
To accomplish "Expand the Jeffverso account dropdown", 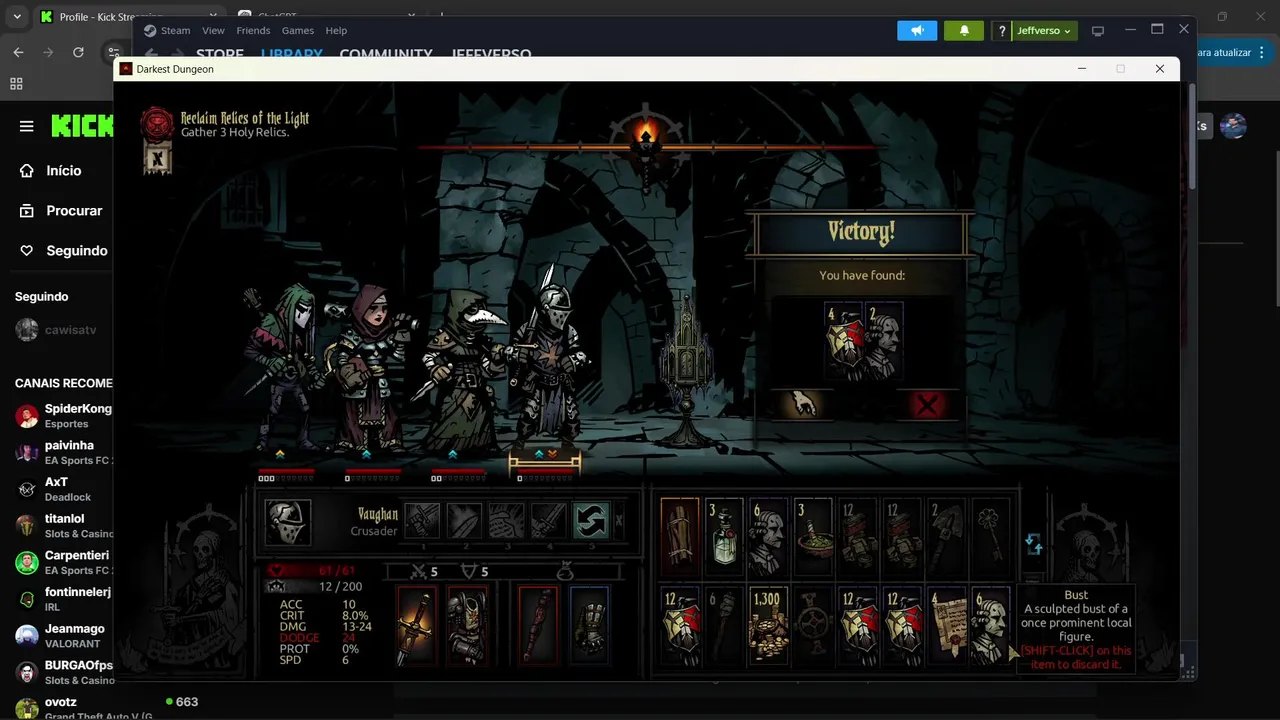I will [x=1045, y=31].
